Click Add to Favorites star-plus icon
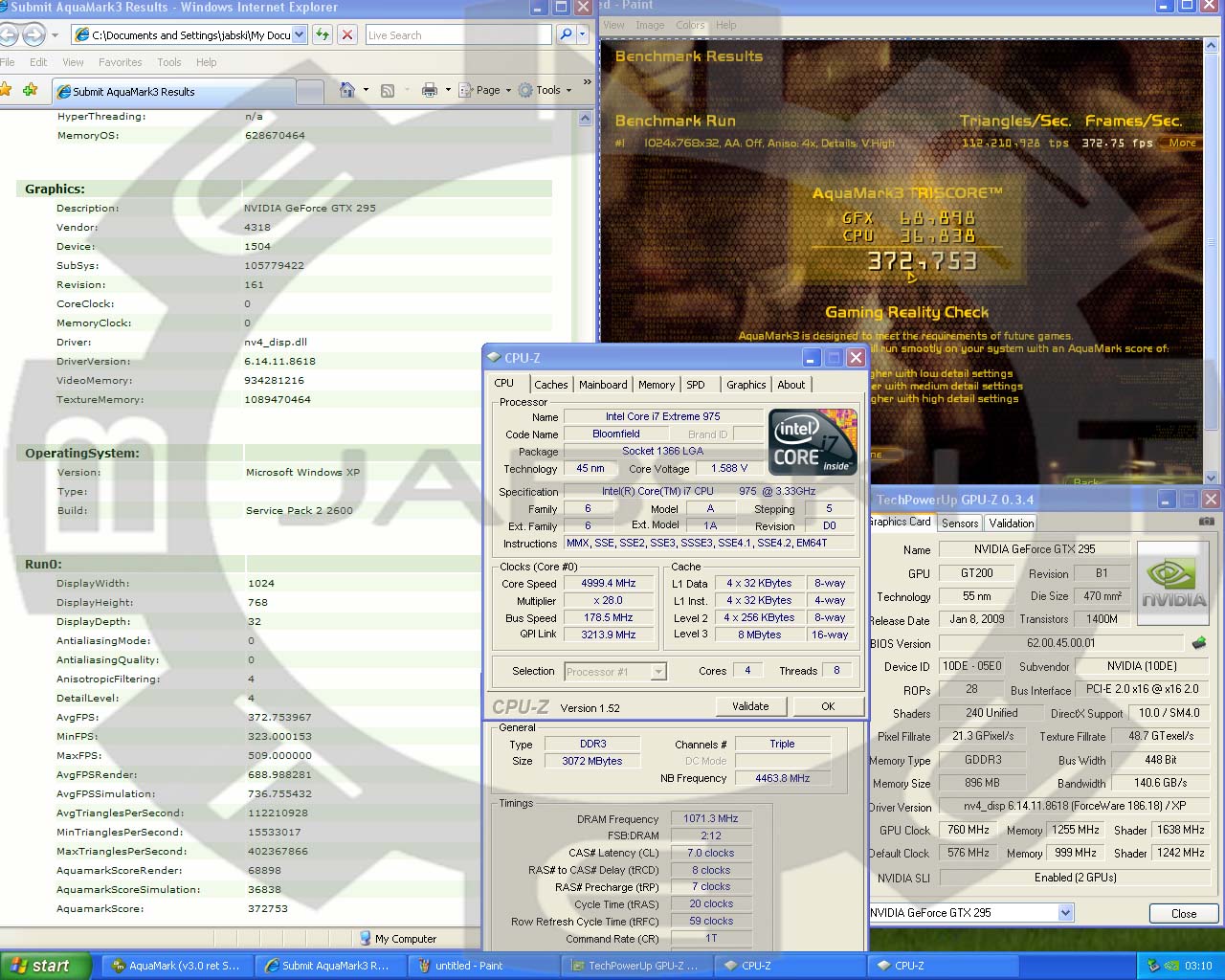 pos(31,90)
